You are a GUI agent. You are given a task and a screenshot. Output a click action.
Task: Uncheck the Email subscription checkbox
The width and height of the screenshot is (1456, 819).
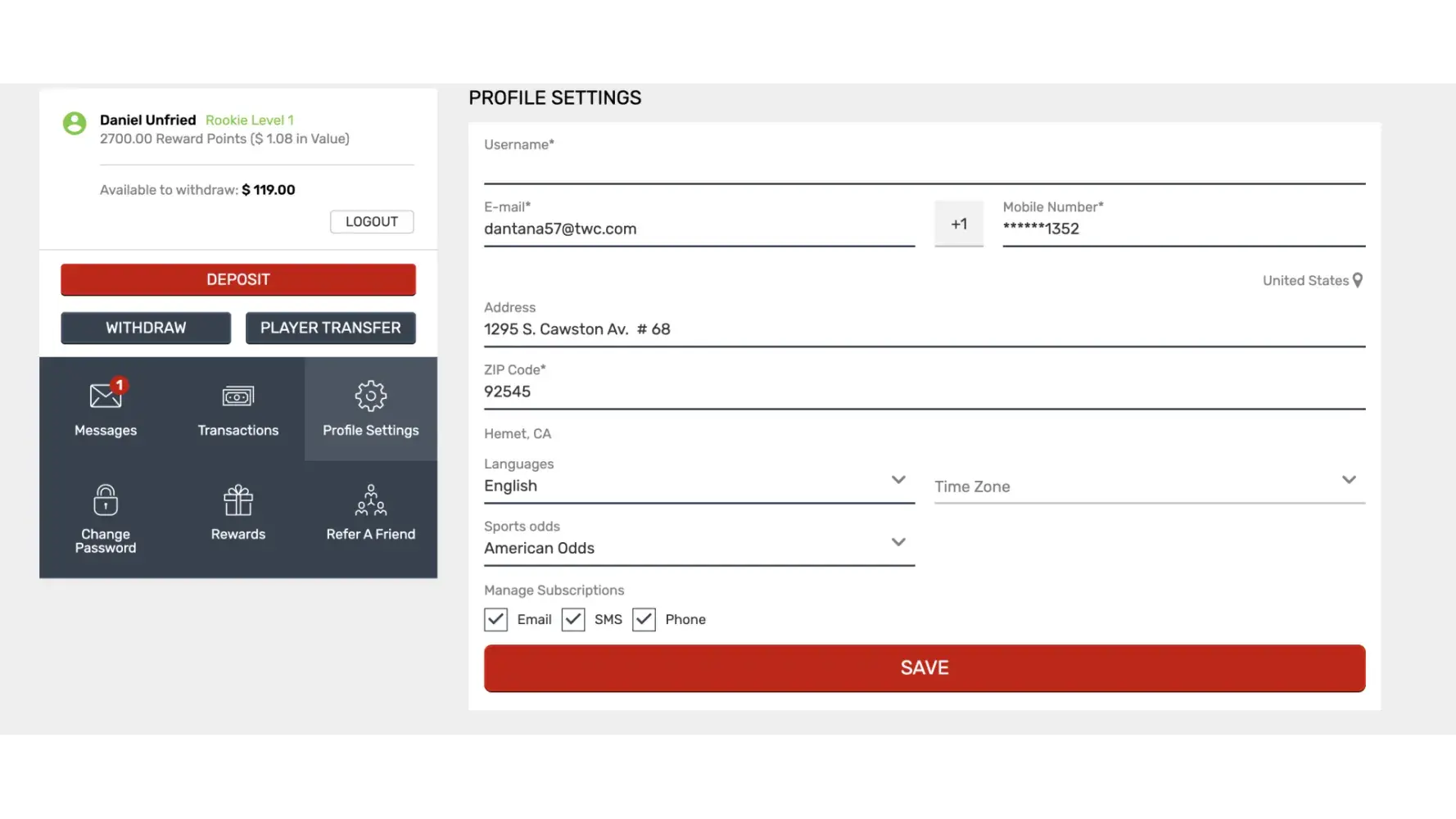(x=496, y=619)
